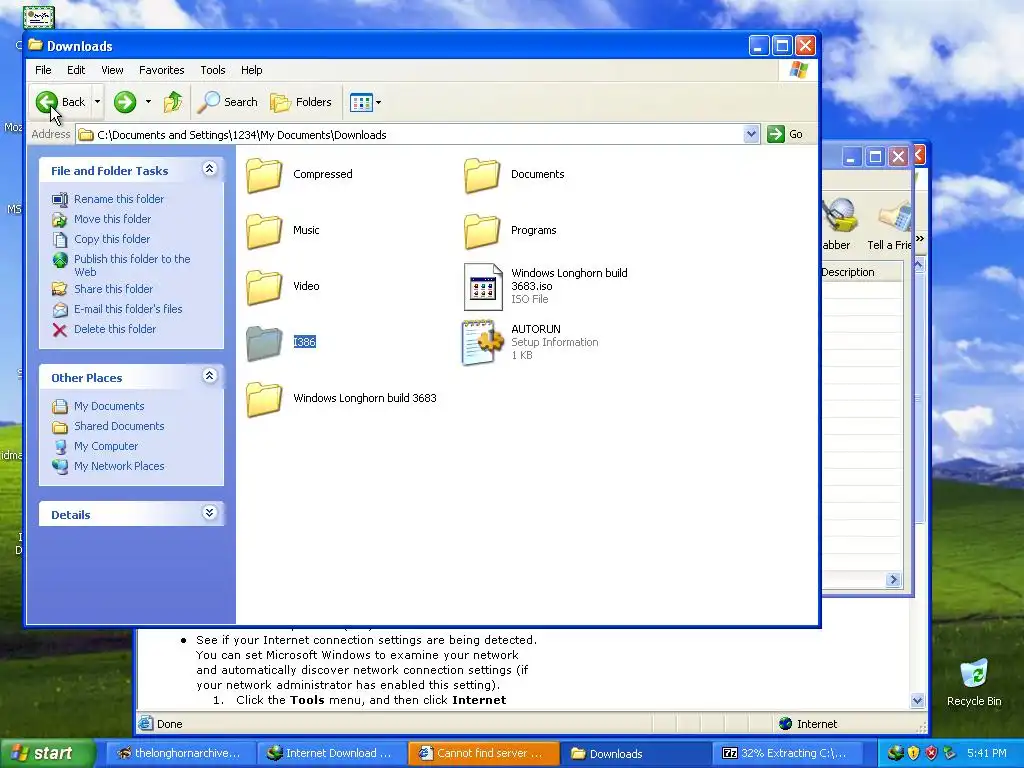Open the Help menu

(251, 70)
